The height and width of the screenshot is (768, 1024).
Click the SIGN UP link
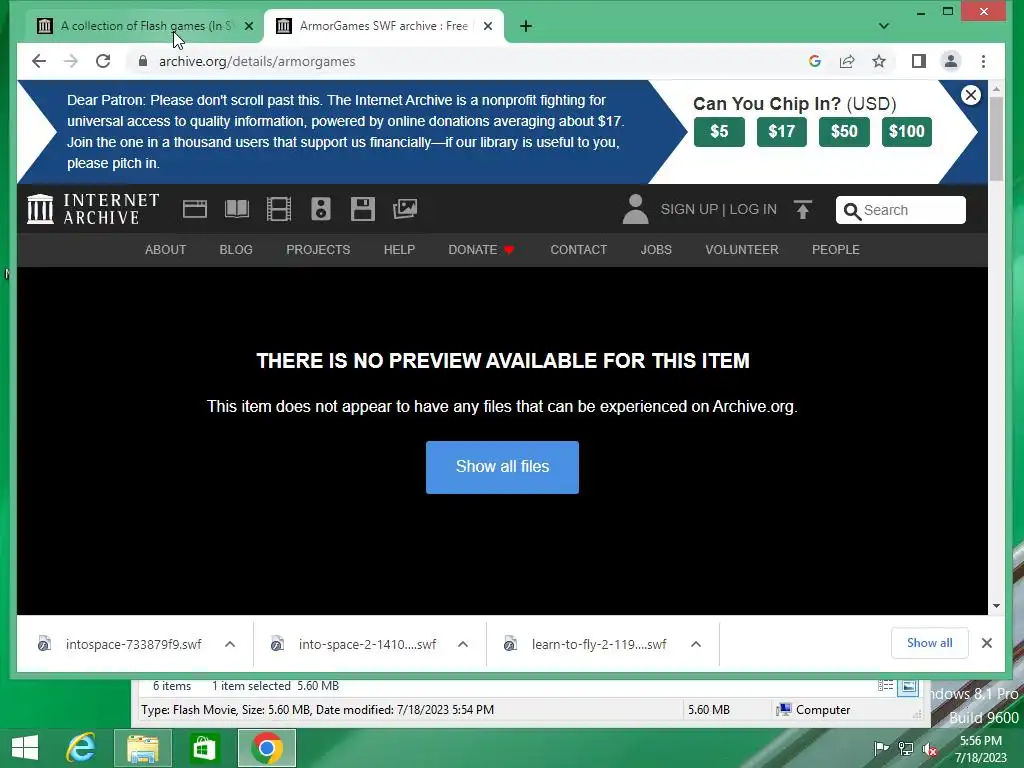coord(689,210)
